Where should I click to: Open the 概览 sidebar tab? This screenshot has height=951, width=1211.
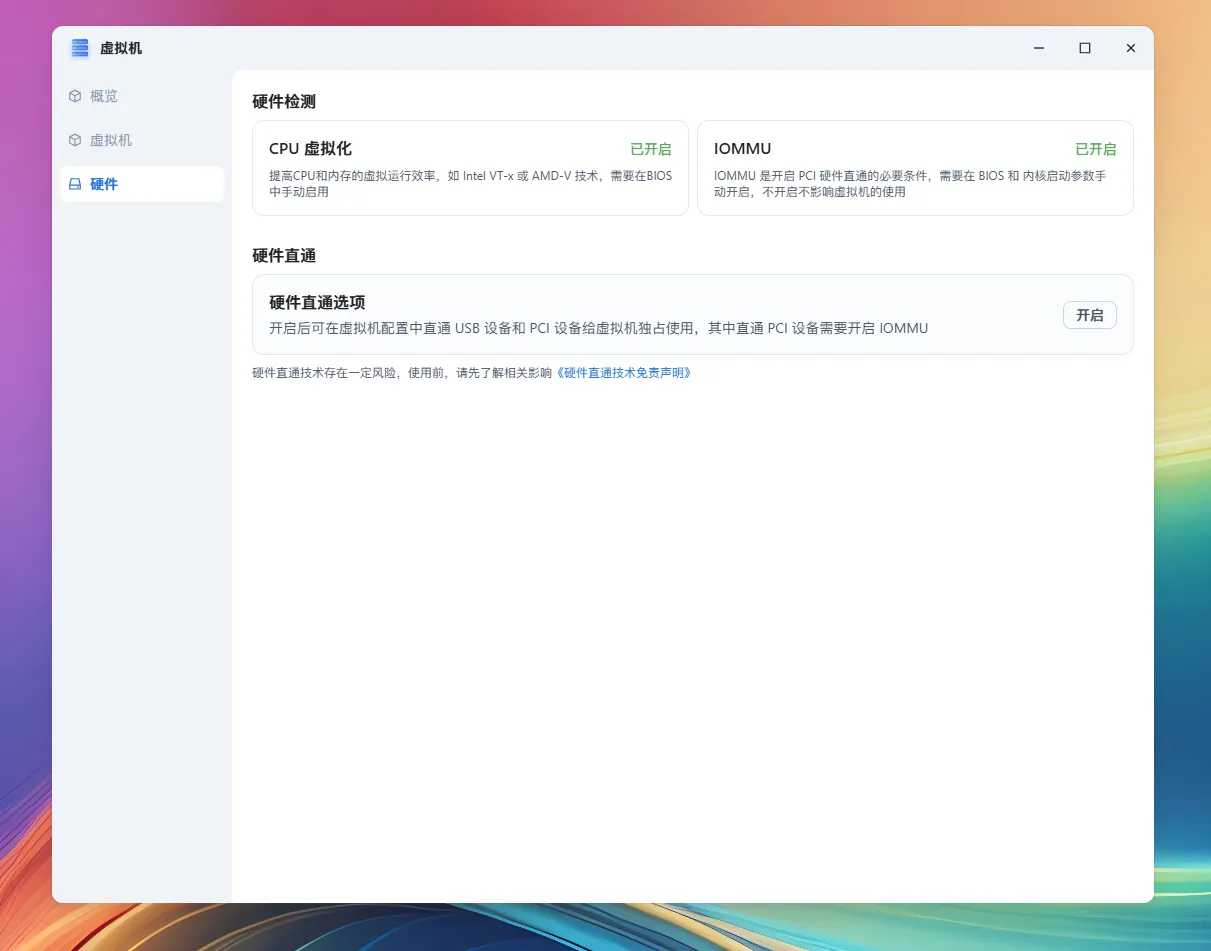click(104, 96)
